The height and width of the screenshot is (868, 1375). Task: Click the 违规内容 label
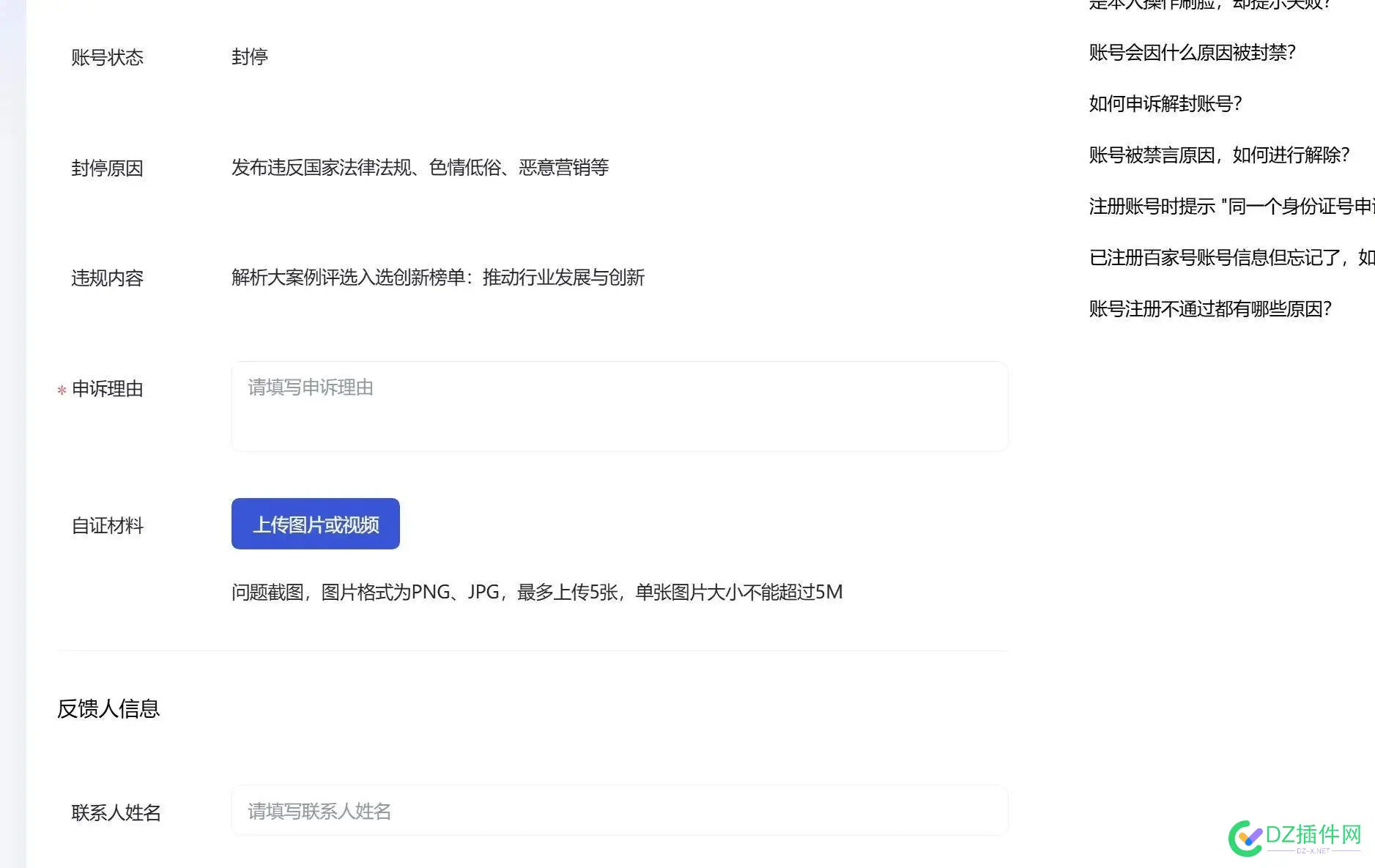pos(107,278)
